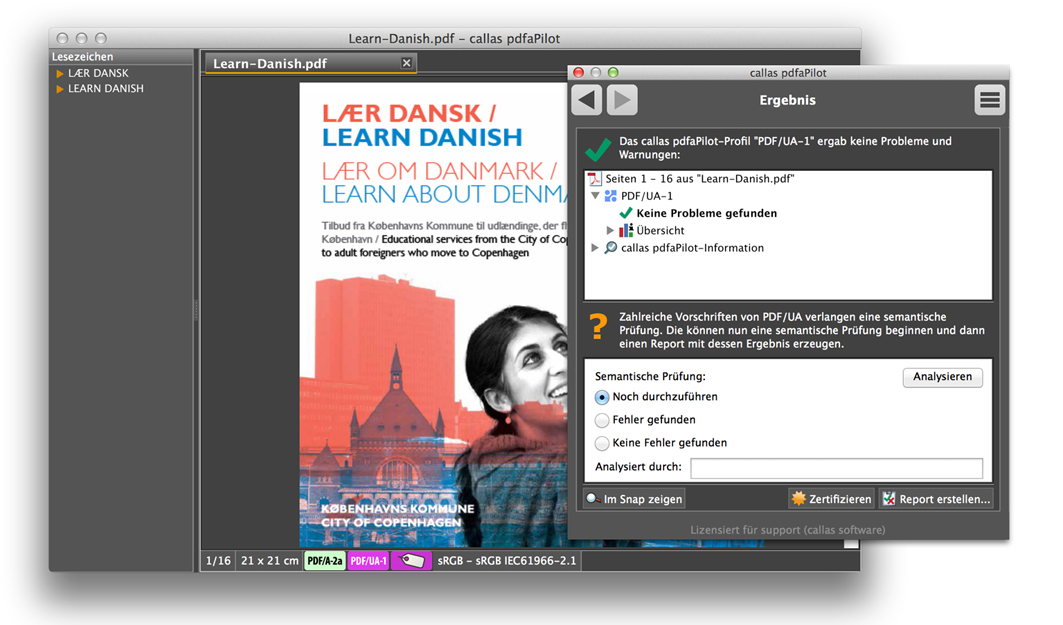Click the PDF/UA-1 status bar badge
This screenshot has width=1063, height=625.
pyautogui.click(x=368, y=561)
